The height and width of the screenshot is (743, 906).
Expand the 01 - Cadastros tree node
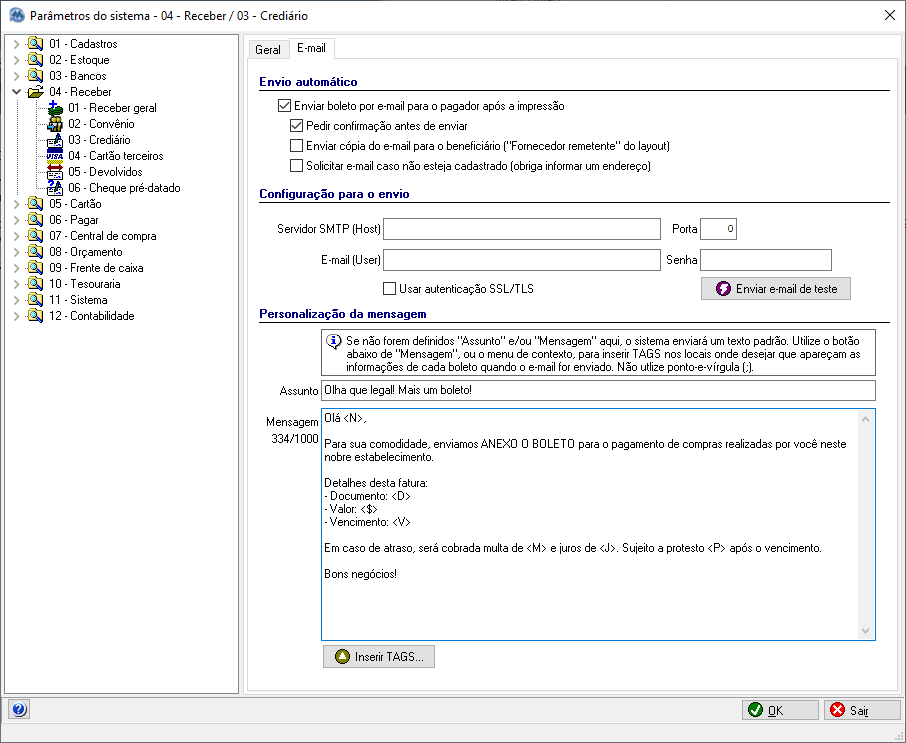pyautogui.click(x=16, y=44)
